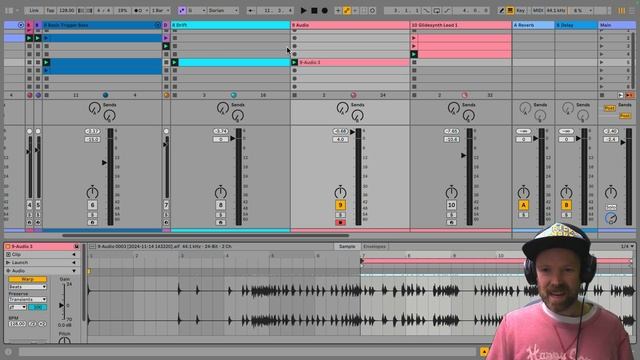Click Send B knob on track 10 Glidesynth
Screen dimensions: 640x360
tap(469, 116)
